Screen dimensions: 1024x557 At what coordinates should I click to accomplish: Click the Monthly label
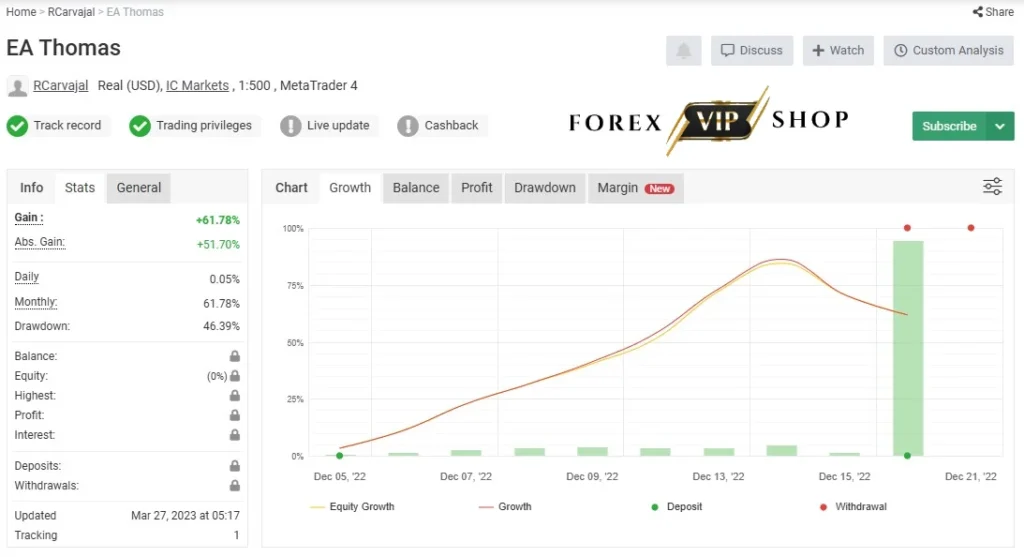(x=36, y=302)
